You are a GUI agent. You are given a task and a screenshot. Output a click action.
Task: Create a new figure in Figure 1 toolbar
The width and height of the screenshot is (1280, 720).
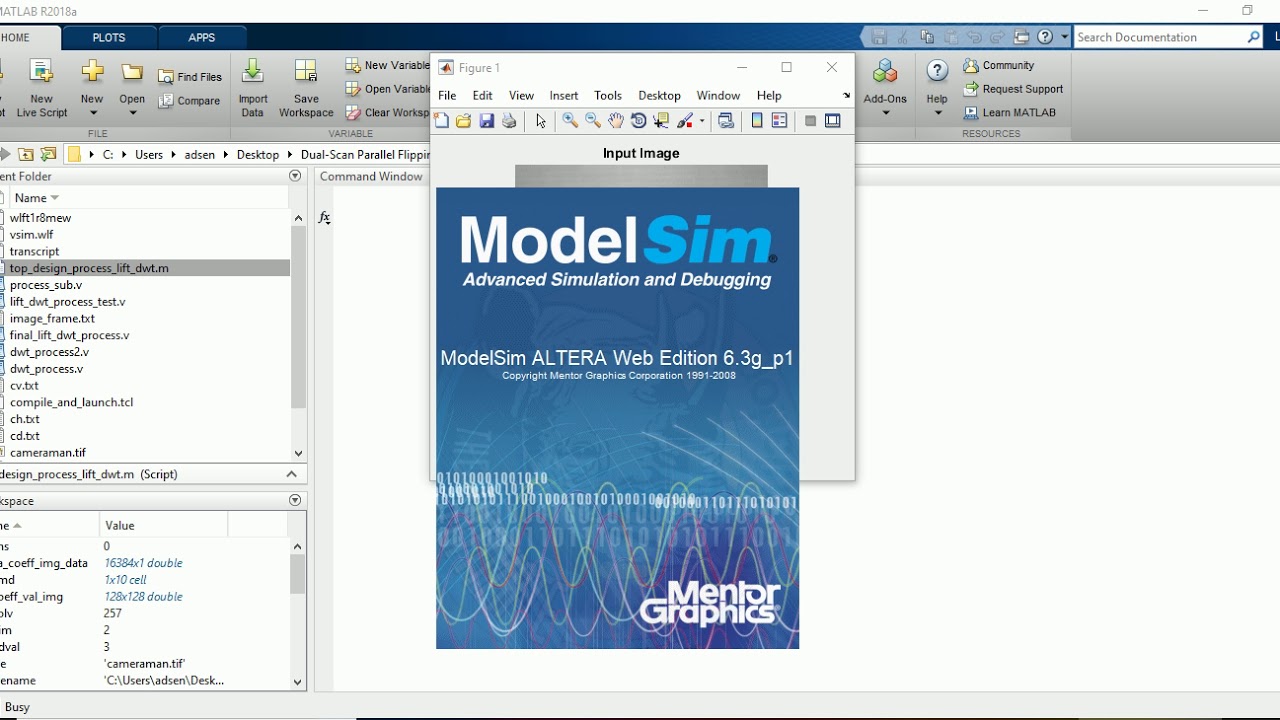[x=442, y=121]
